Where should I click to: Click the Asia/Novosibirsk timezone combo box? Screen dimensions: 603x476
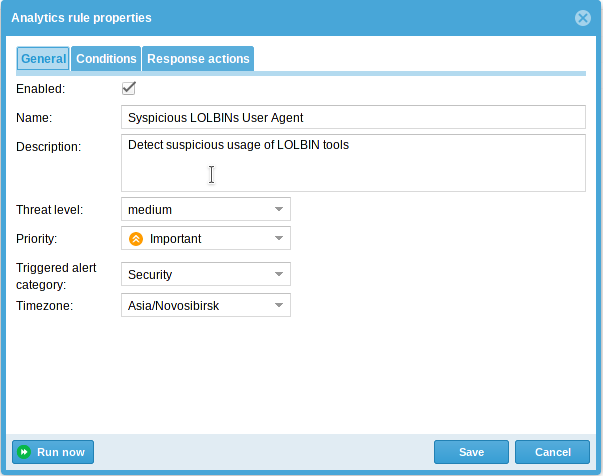[206, 305]
